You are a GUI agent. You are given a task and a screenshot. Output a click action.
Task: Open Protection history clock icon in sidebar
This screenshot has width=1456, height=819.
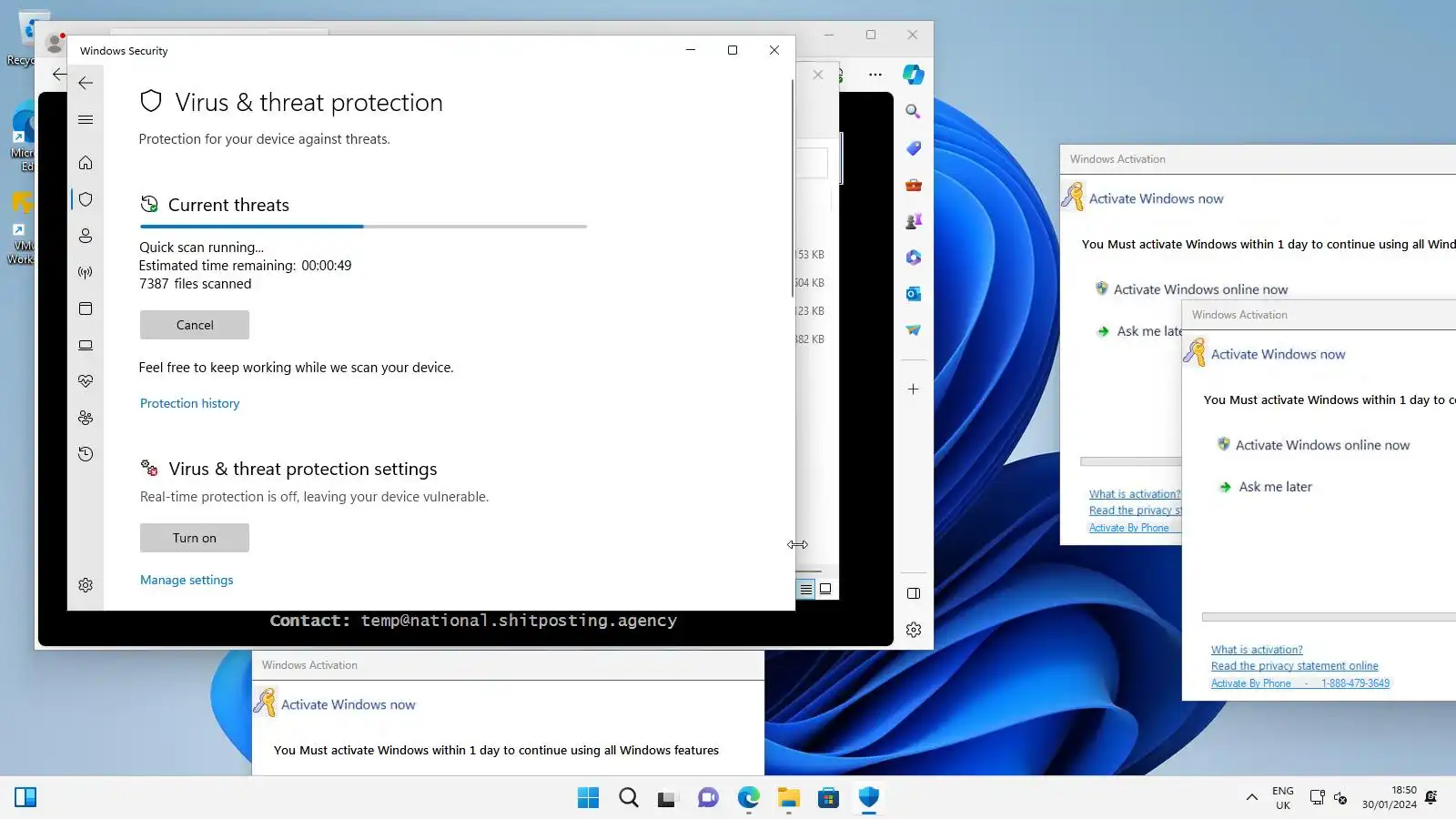point(86,454)
